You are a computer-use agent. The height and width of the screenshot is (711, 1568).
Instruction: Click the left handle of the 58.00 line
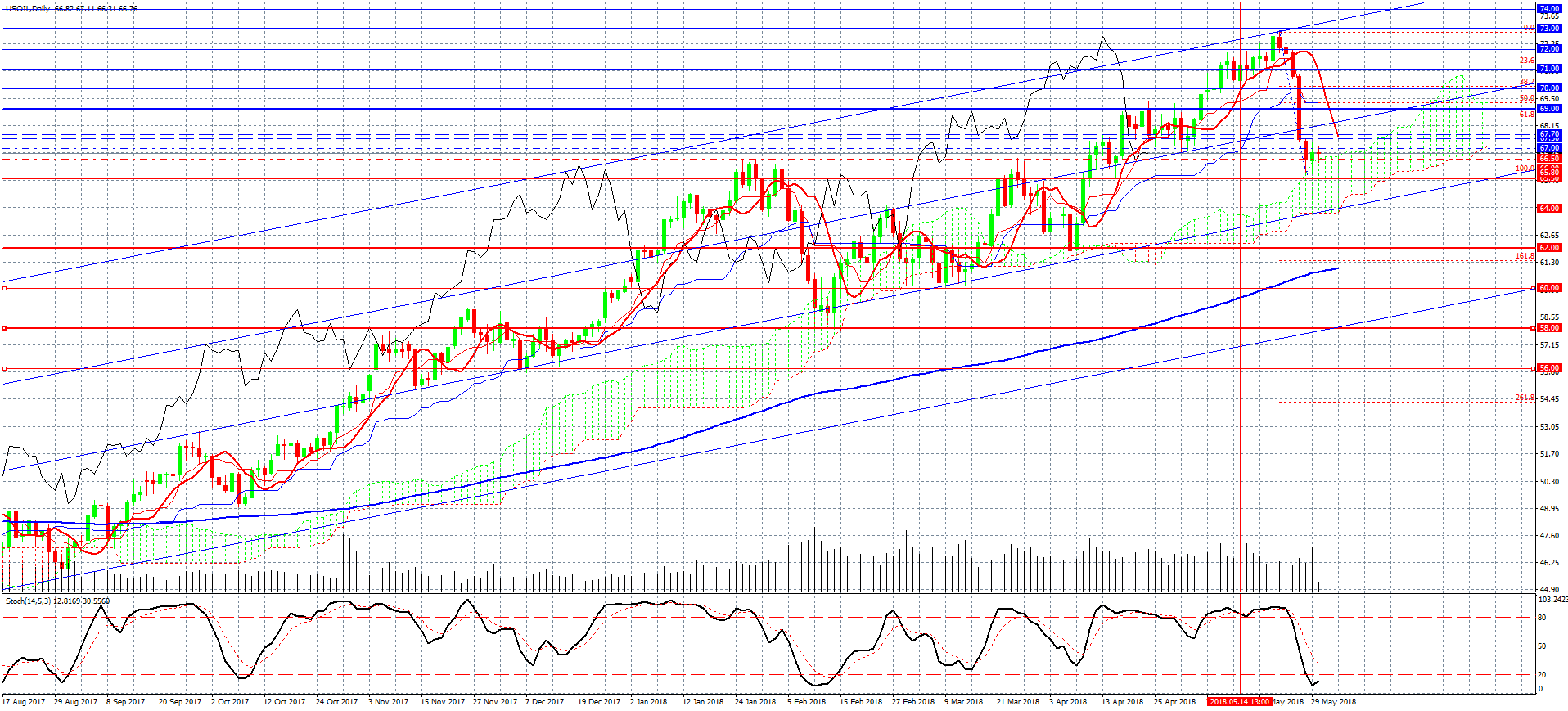click(x=5, y=328)
